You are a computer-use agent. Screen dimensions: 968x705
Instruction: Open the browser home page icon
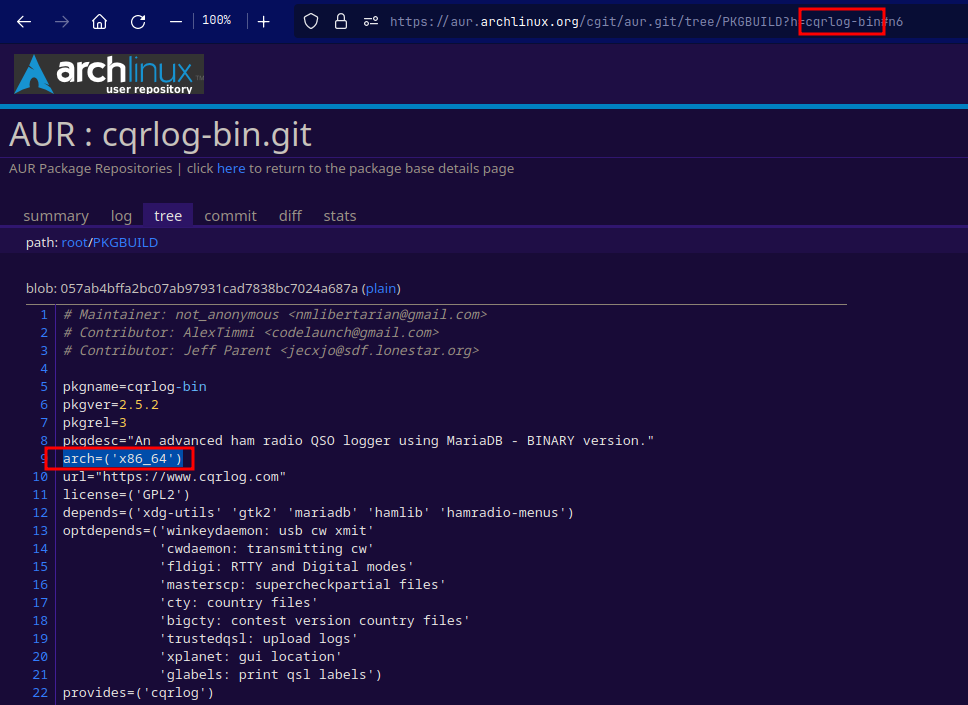[99, 22]
